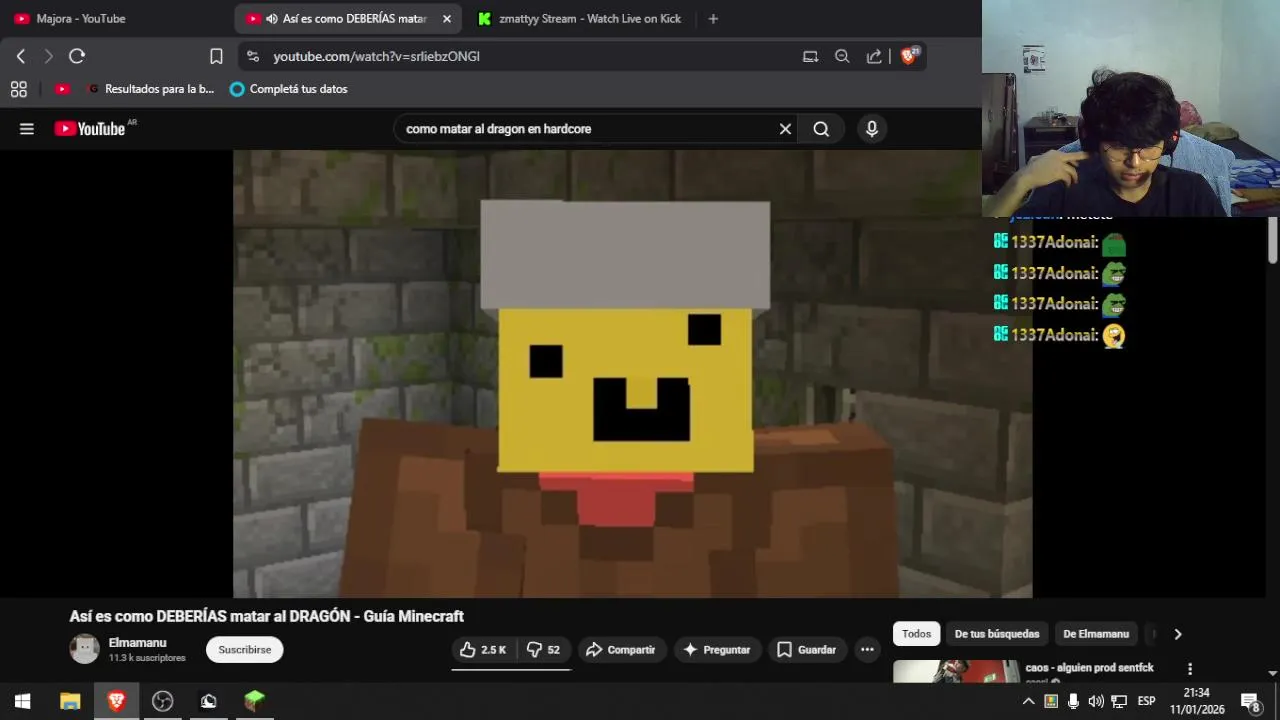Image resolution: width=1280 pixels, height=720 pixels.
Task: Switch to the zmattyy Stream Kick tab
Action: [580, 18]
